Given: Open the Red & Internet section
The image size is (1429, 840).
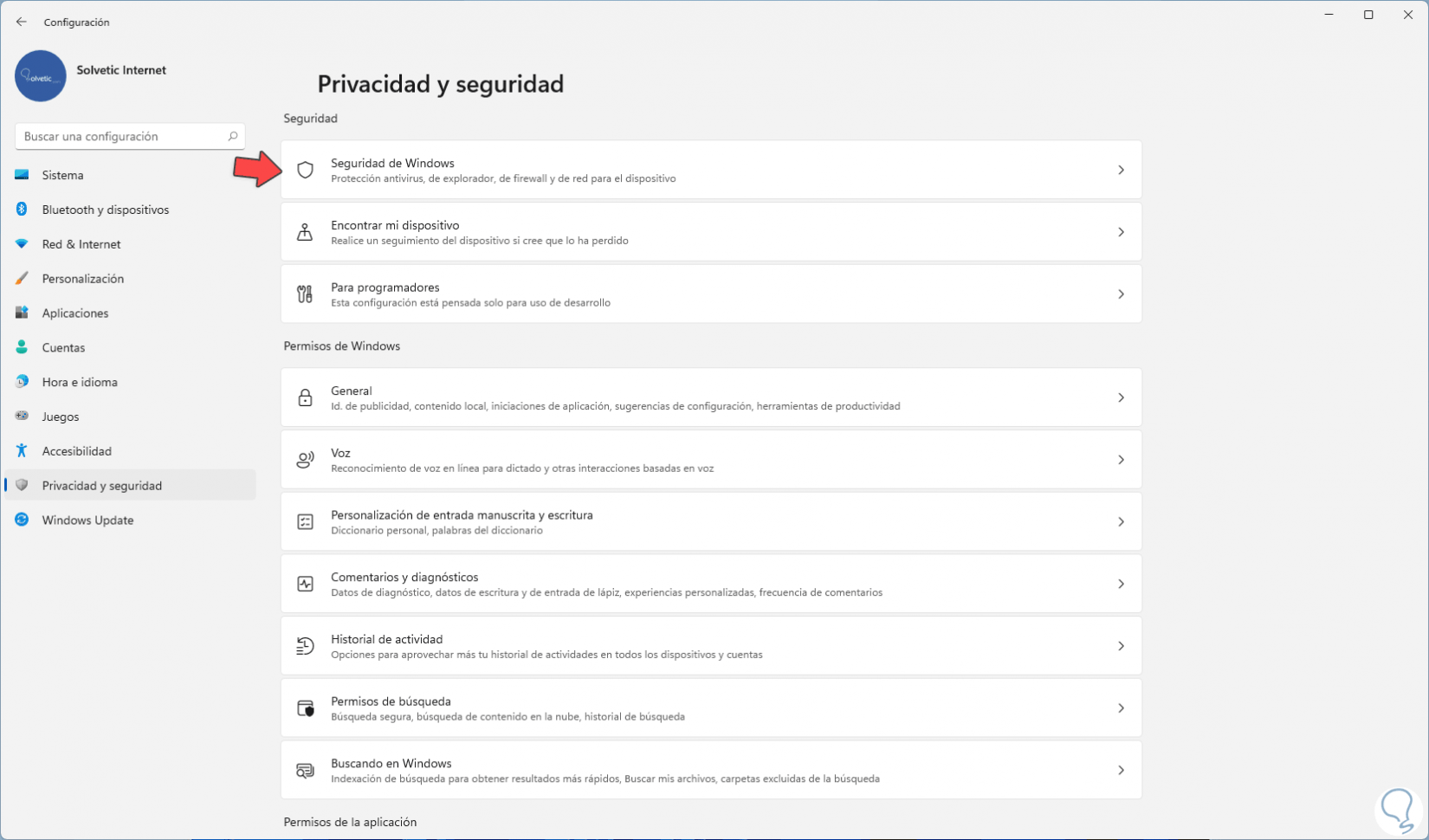Looking at the screenshot, I should 81,244.
